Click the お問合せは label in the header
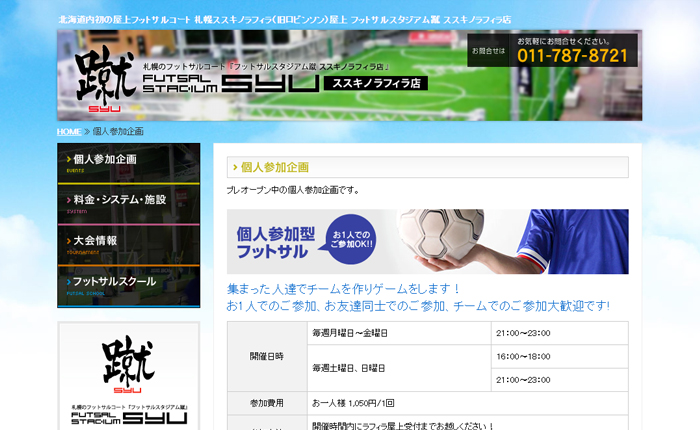 tap(488, 51)
